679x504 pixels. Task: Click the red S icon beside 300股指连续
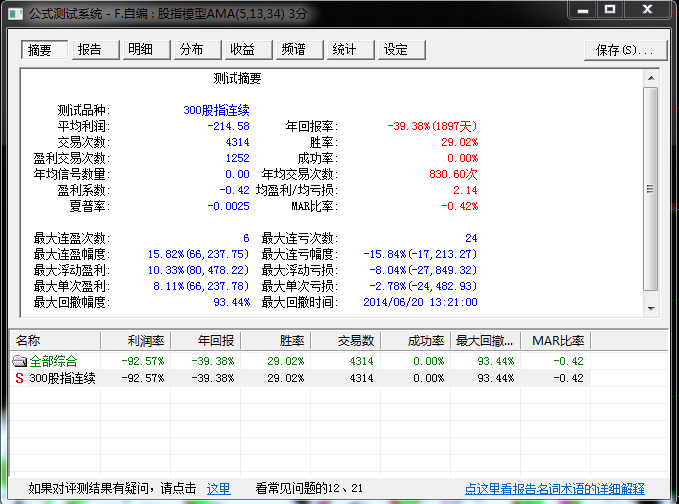19,378
